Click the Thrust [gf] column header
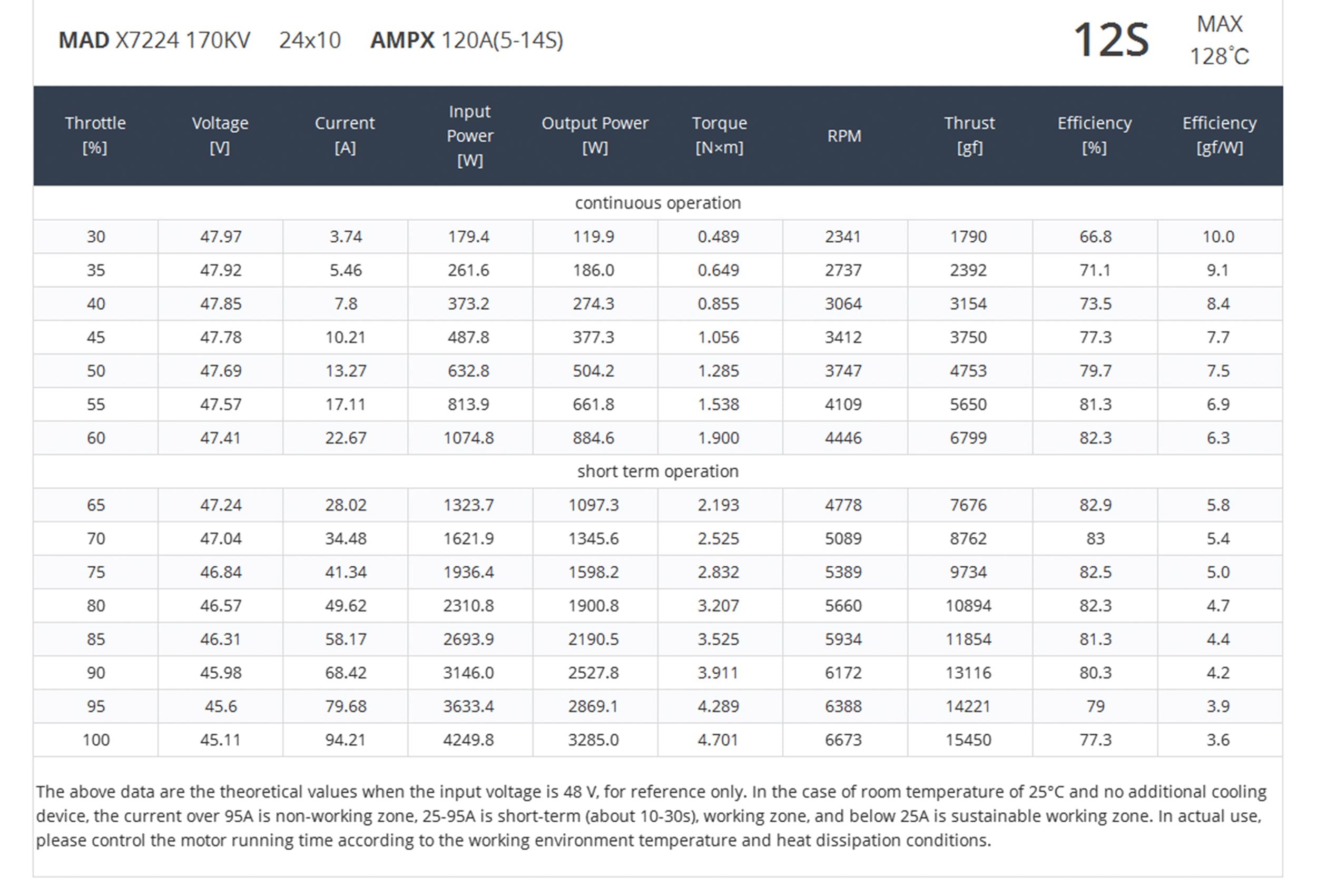The width and height of the screenshot is (1317, 896). (969, 135)
